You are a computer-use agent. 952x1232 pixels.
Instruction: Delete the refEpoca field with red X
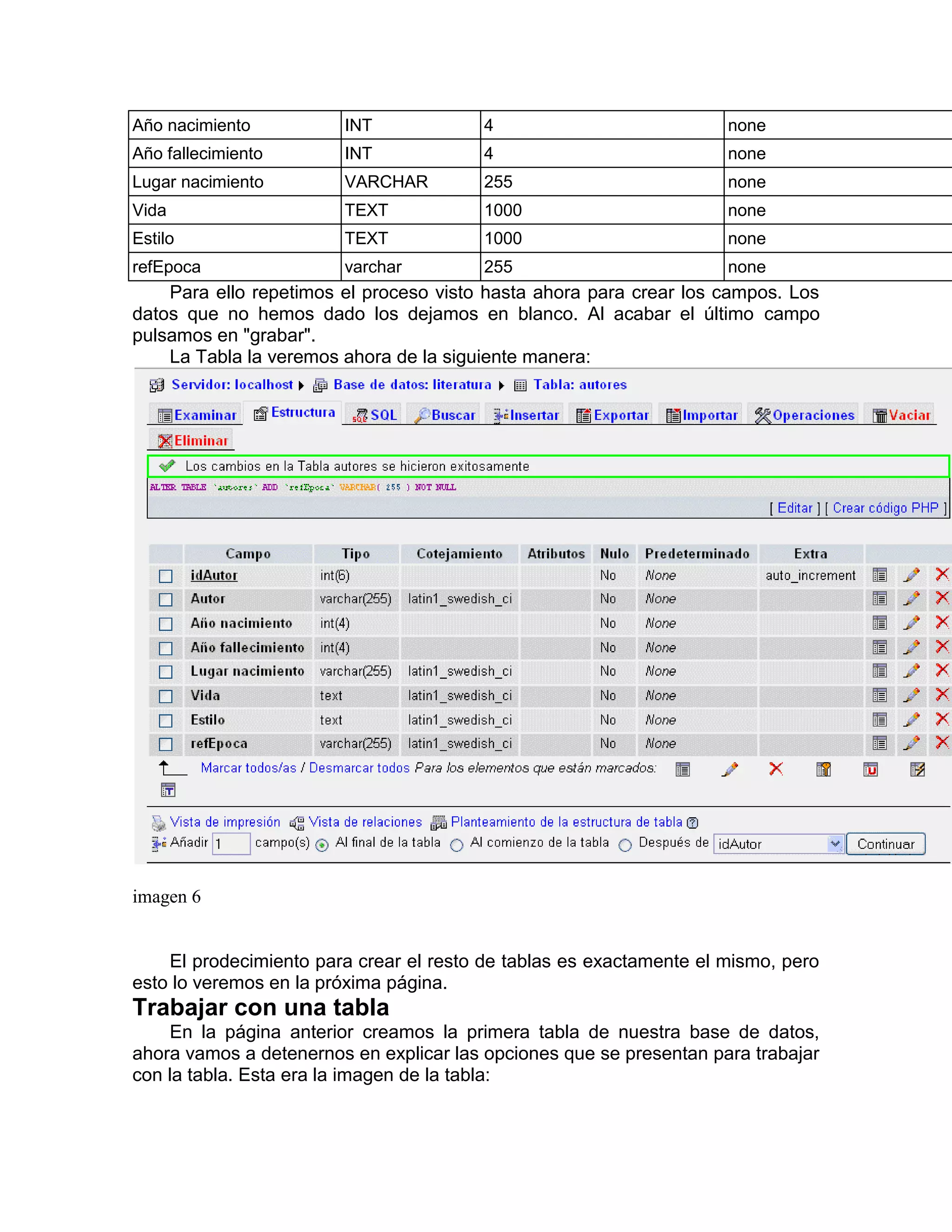[x=942, y=742]
